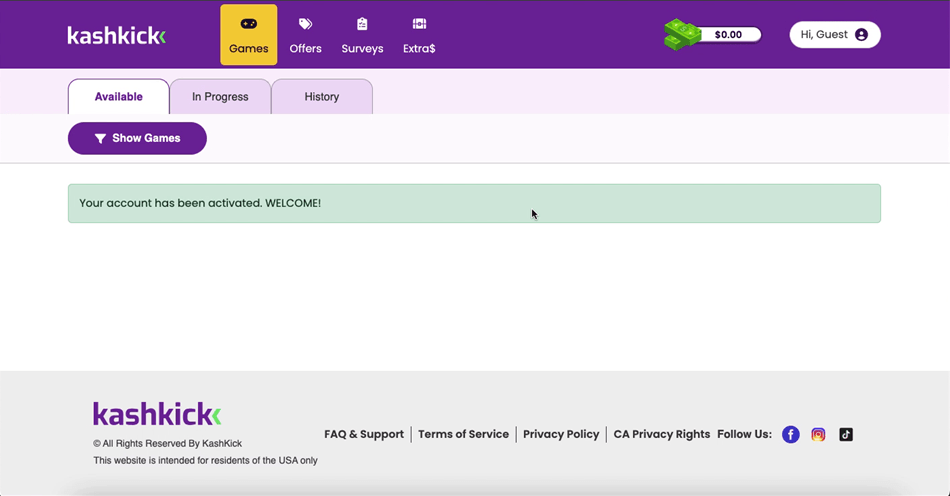Open the Privacy Policy link
Screen dimensions: 950x496
(561, 434)
